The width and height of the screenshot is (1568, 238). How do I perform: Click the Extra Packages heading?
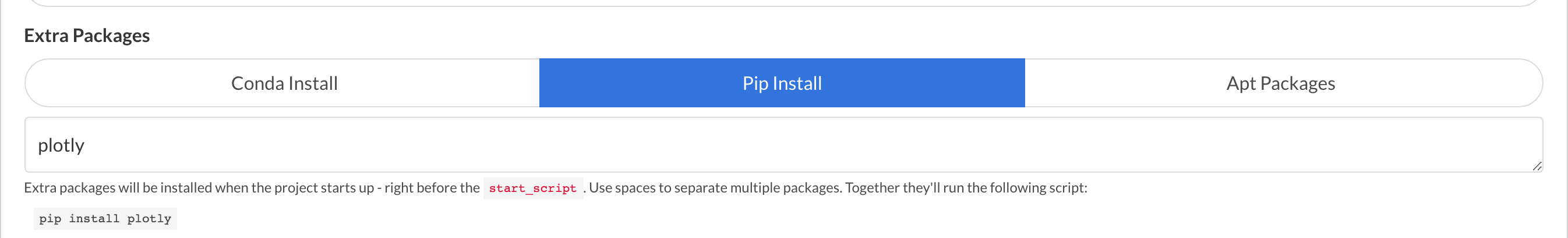pyautogui.click(x=86, y=36)
